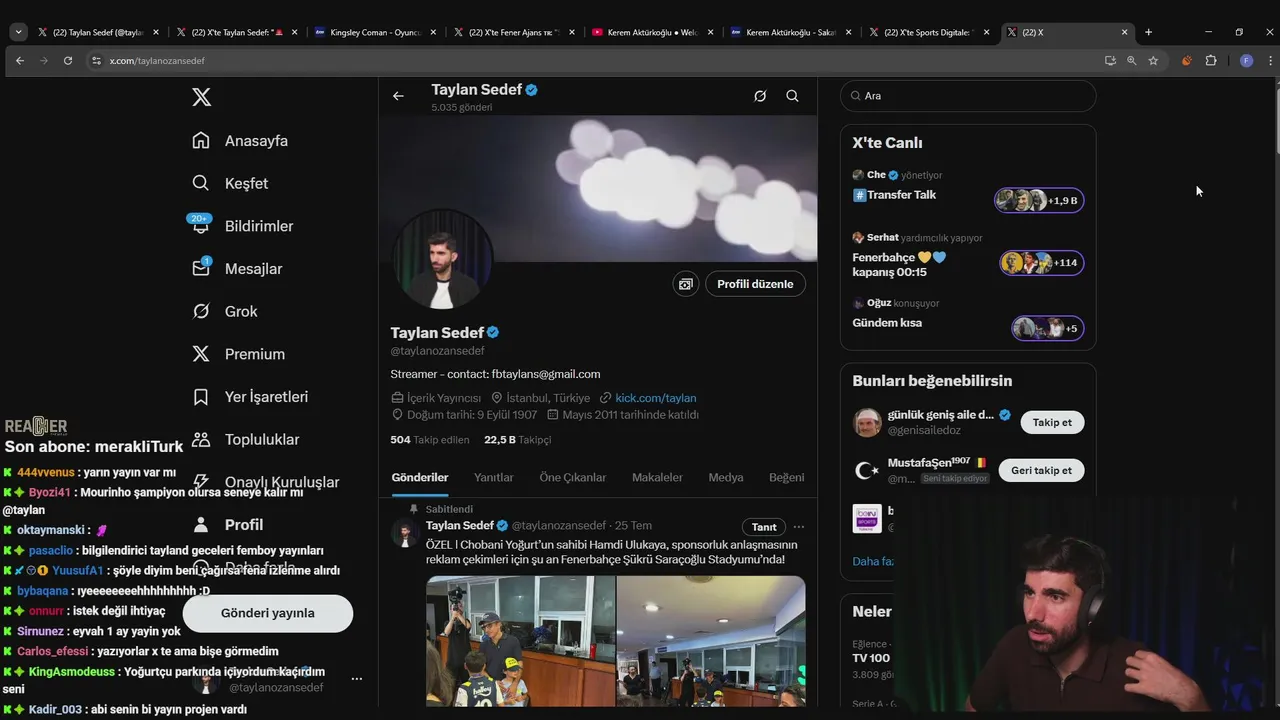Click the TV 100 trending topic

coord(871,658)
